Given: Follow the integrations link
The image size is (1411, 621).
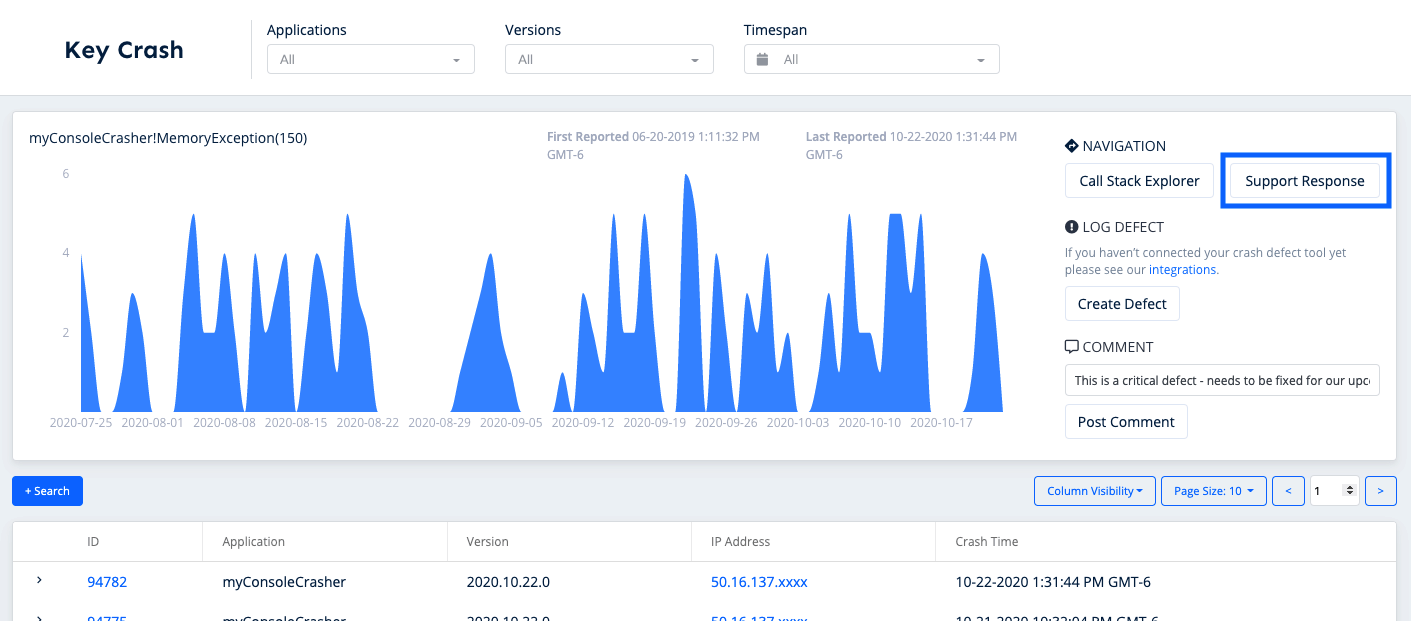Looking at the screenshot, I should [x=1182, y=269].
